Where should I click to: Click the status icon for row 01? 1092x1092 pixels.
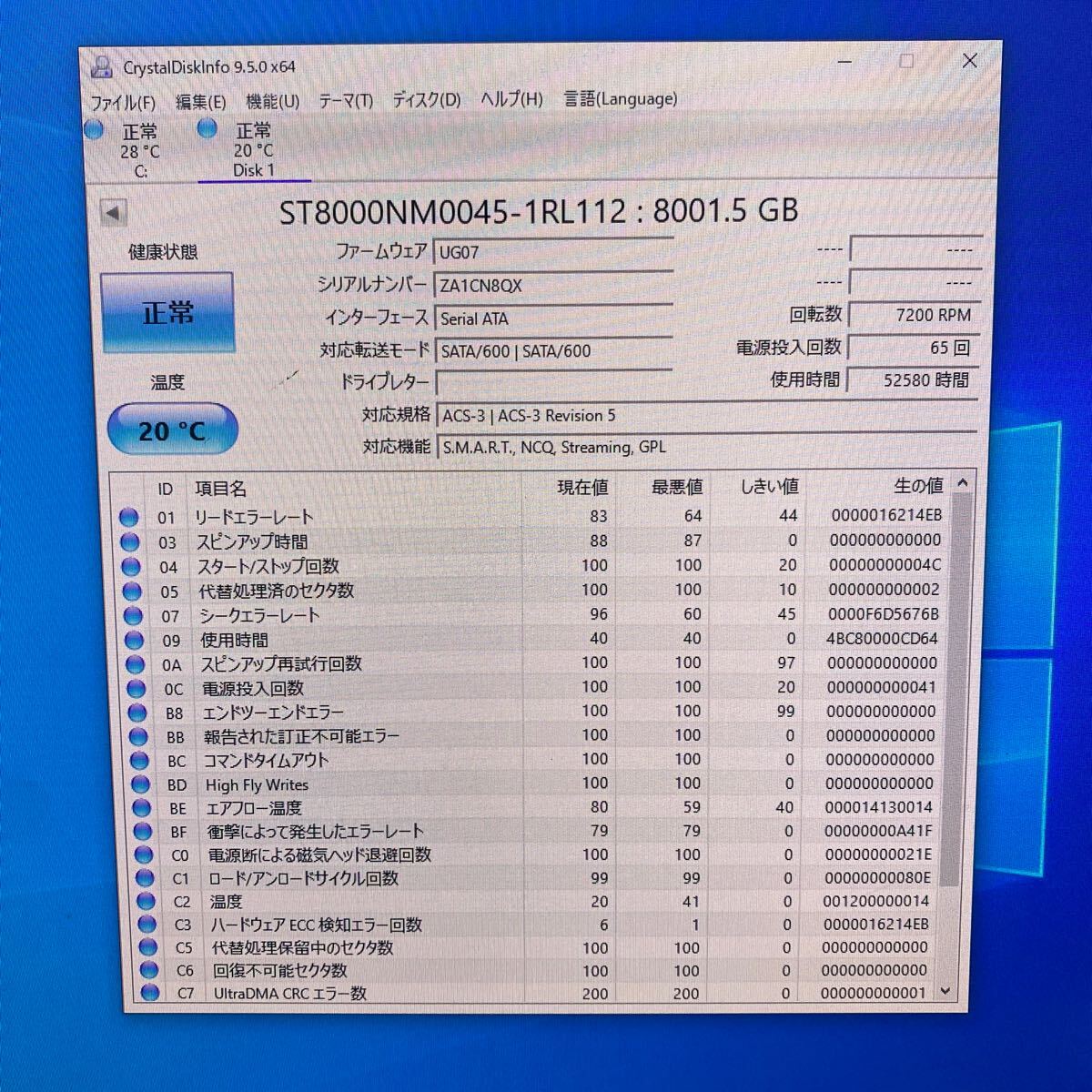coord(128,518)
